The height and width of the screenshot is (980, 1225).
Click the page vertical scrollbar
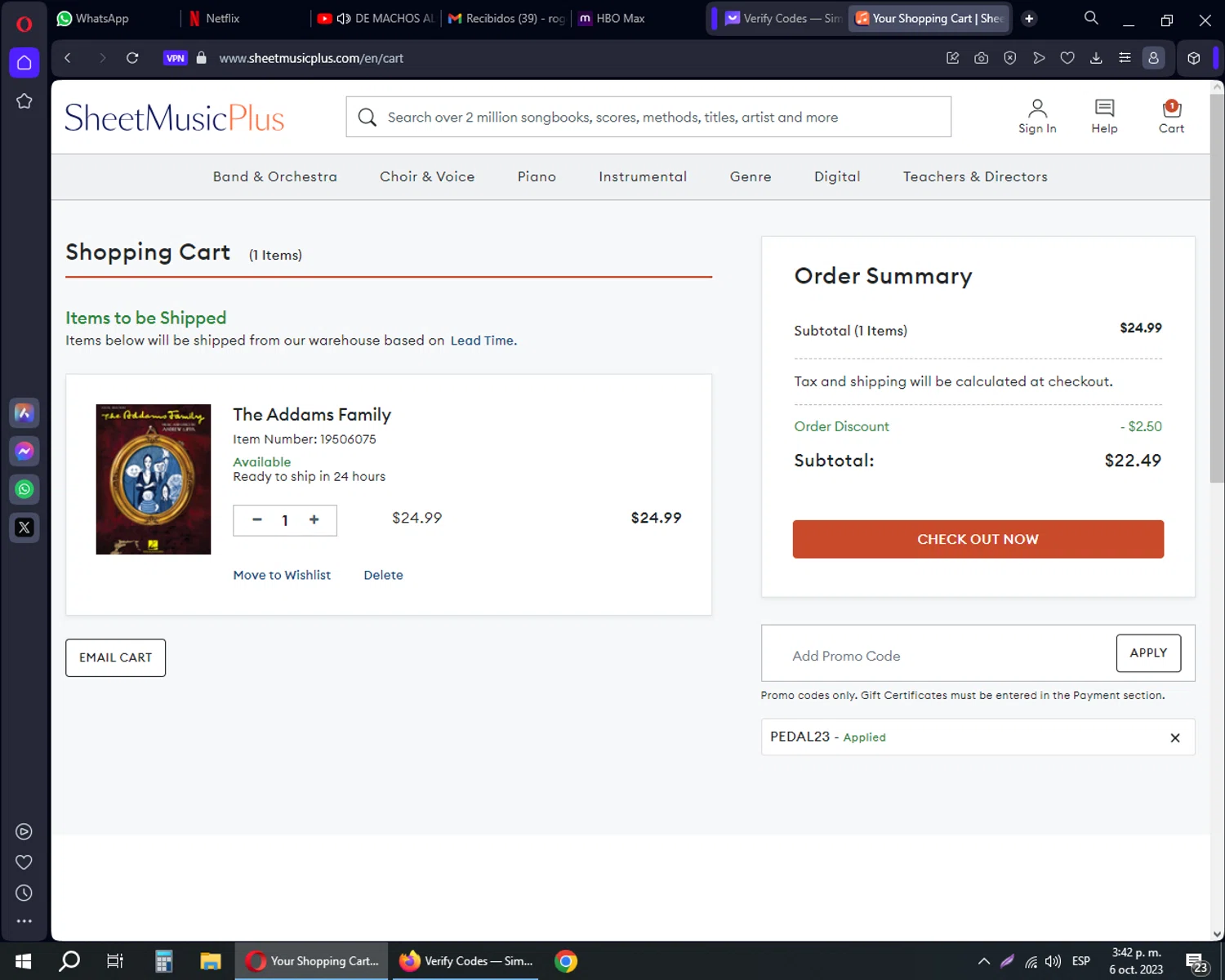[1217, 288]
